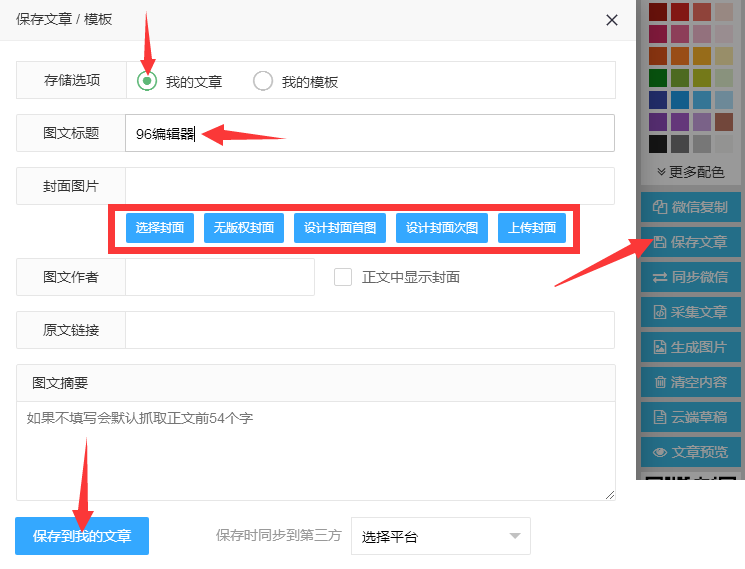Pick the crimson magenta color swatch

coord(658,34)
